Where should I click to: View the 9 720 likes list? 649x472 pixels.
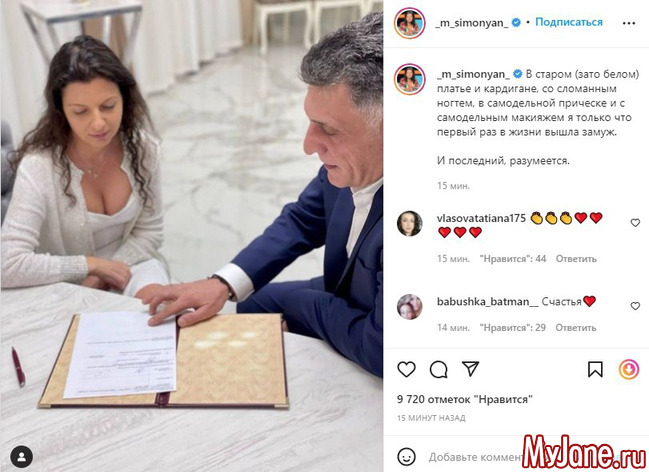(464, 399)
